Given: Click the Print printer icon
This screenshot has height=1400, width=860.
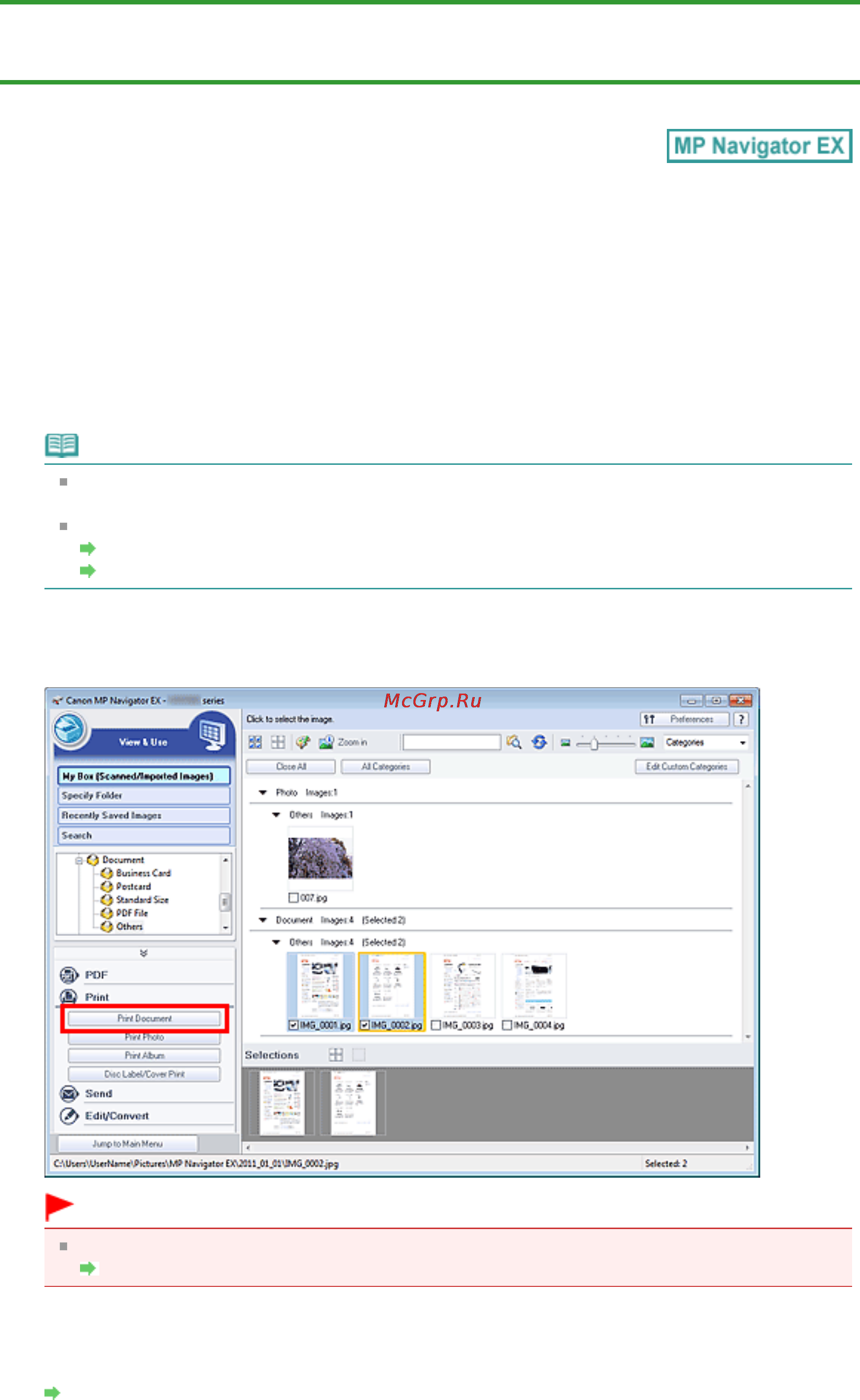Looking at the screenshot, I should tap(69, 997).
